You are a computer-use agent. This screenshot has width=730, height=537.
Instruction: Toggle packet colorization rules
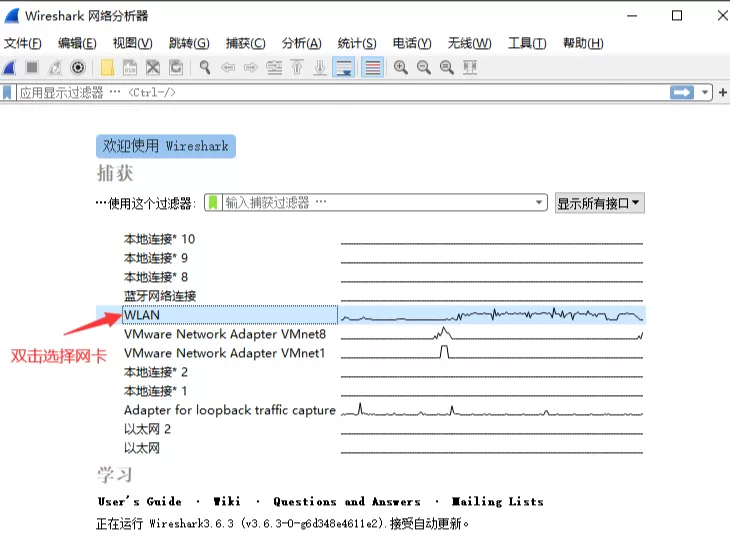pyautogui.click(x=373, y=68)
